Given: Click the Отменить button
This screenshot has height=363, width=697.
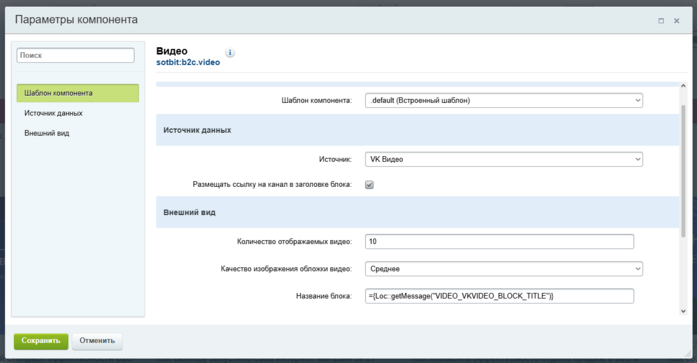Looking at the screenshot, I should coord(97,341).
